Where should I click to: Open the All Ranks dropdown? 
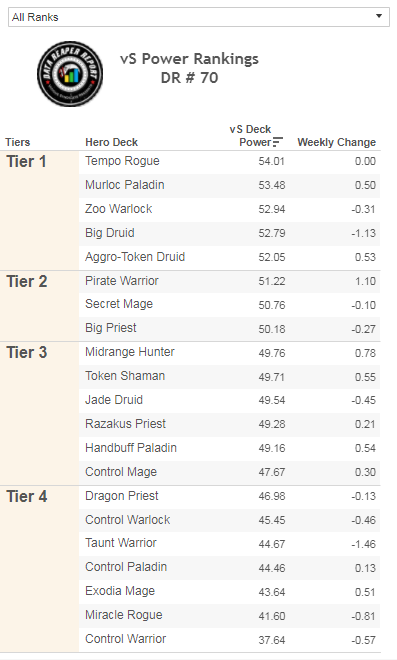click(x=198, y=17)
